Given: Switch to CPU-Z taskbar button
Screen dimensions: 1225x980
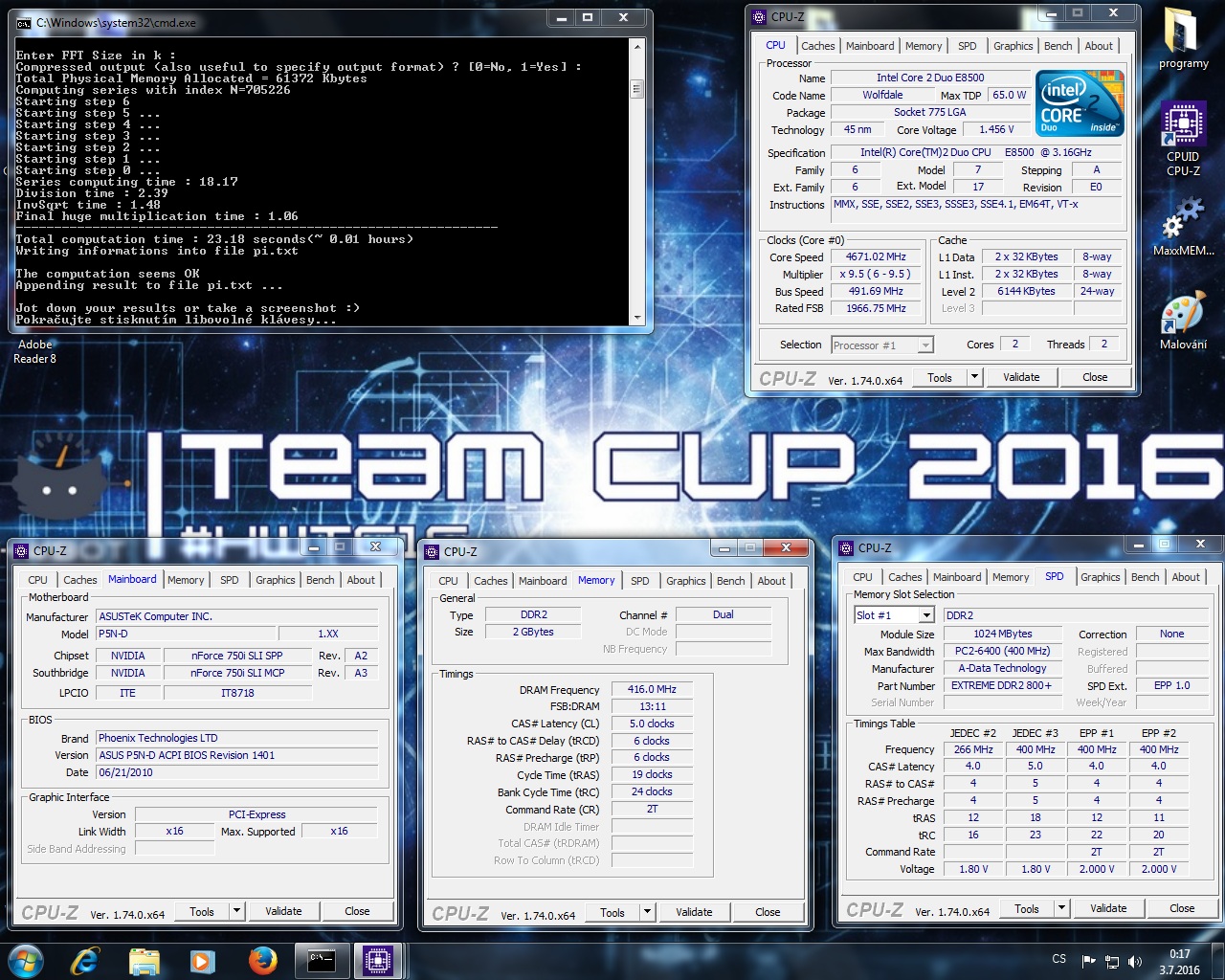Looking at the screenshot, I should pos(377,960).
